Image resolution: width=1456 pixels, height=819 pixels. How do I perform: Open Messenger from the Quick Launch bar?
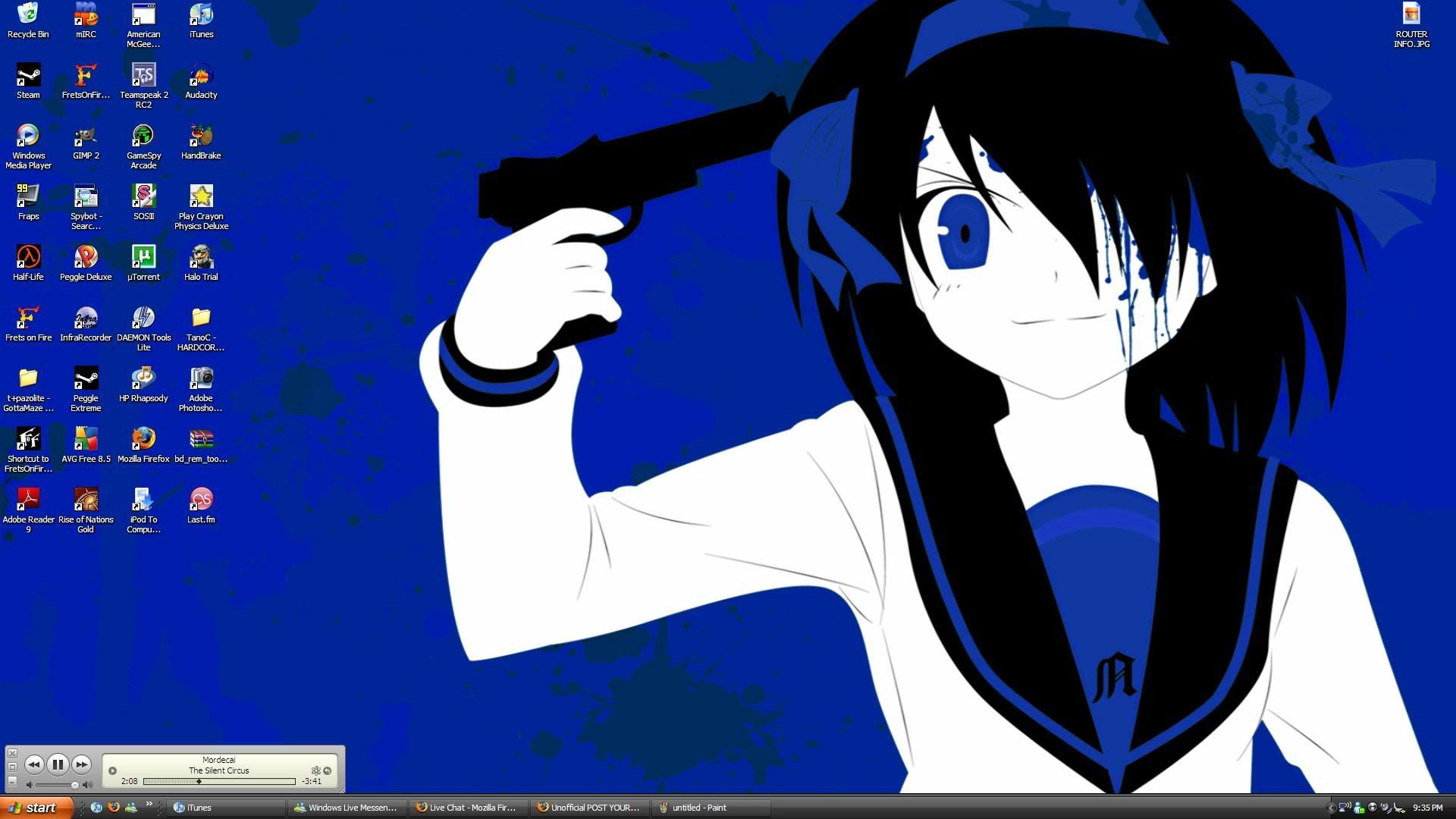(131, 808)
